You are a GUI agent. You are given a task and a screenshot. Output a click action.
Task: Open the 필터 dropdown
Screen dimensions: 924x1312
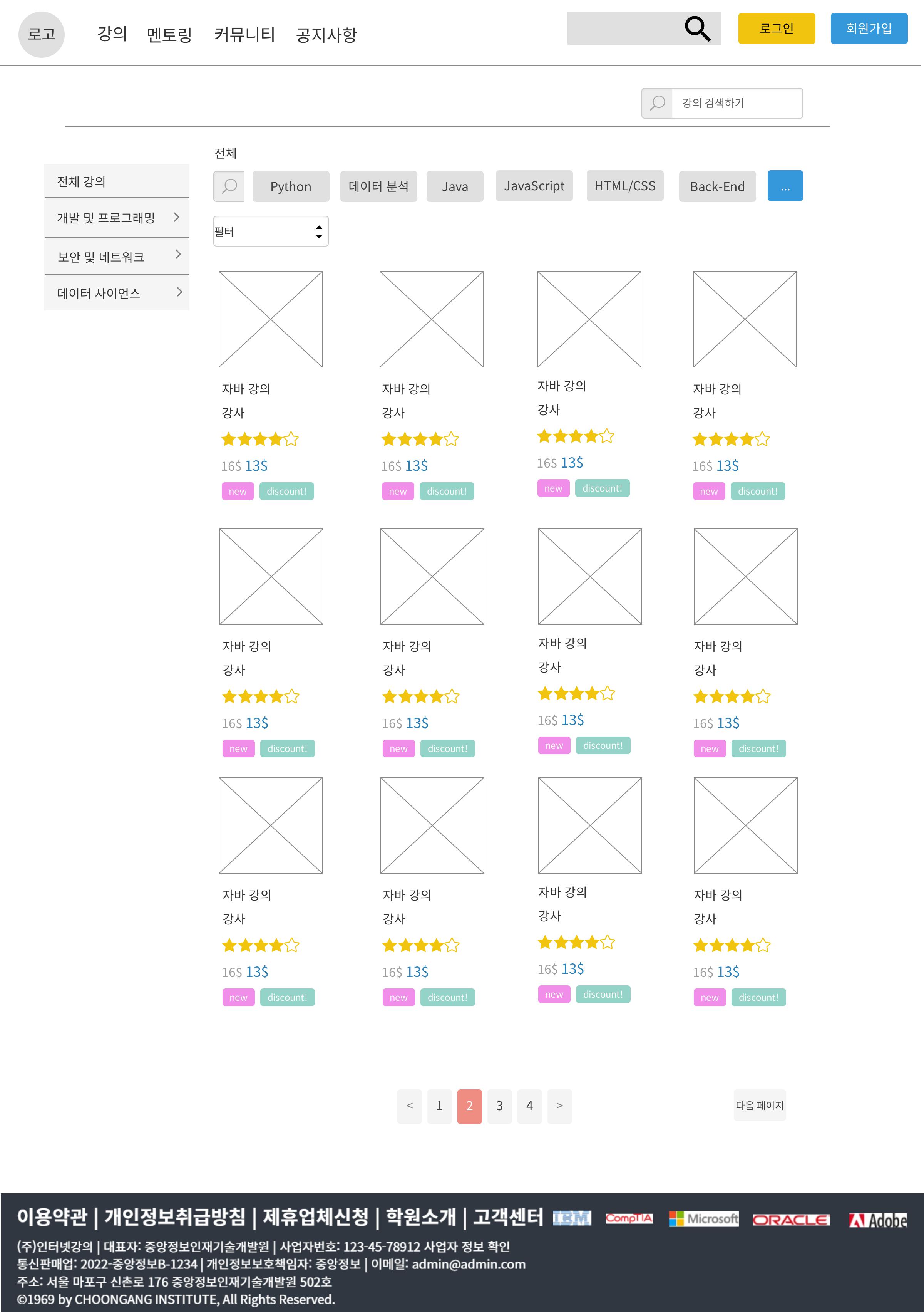(271, 232)
